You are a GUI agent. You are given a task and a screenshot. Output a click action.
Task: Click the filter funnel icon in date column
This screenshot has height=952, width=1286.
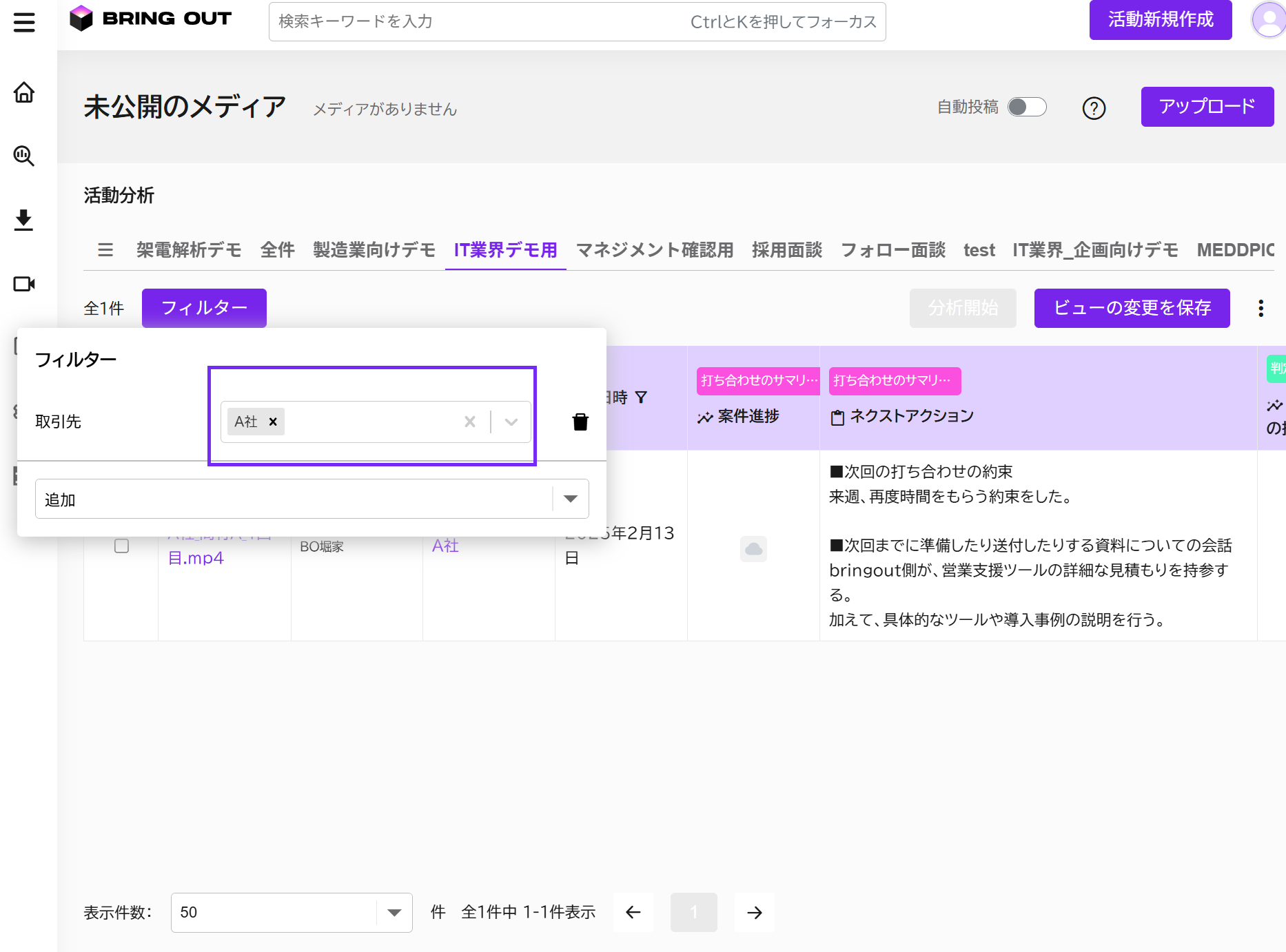(641, 397)
